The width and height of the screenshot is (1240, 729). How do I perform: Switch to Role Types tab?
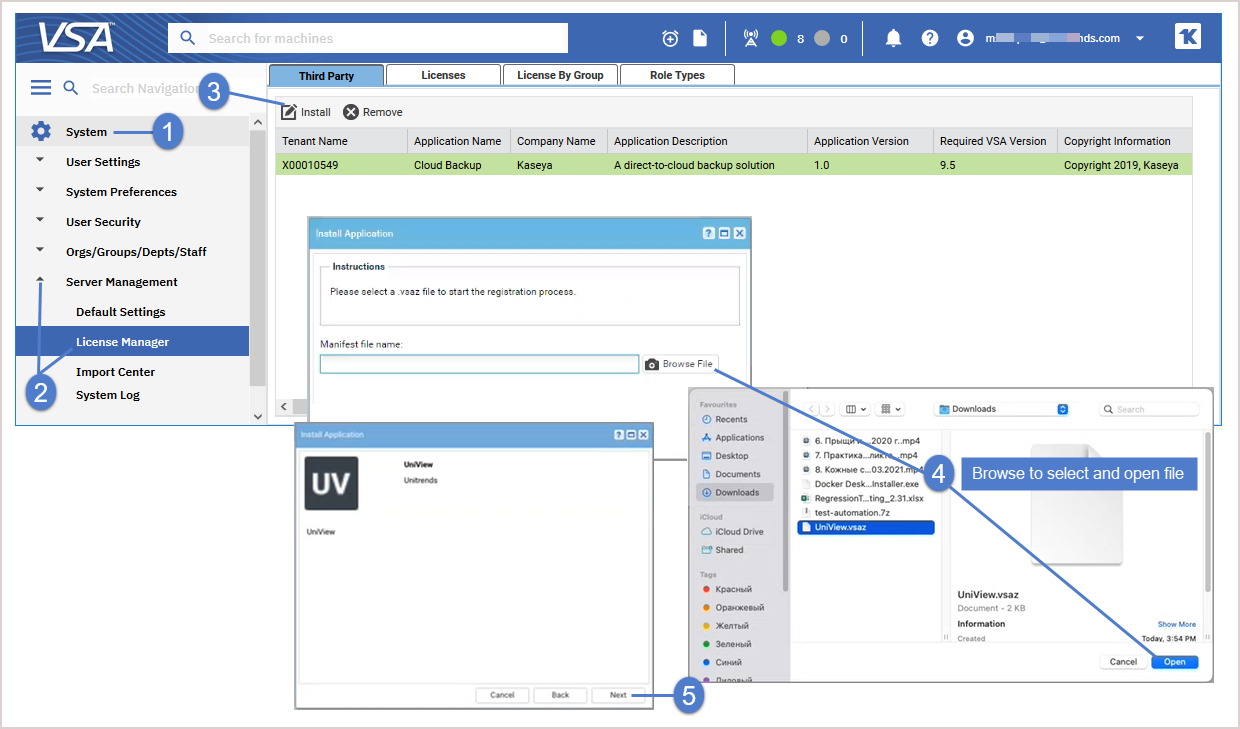677,75
